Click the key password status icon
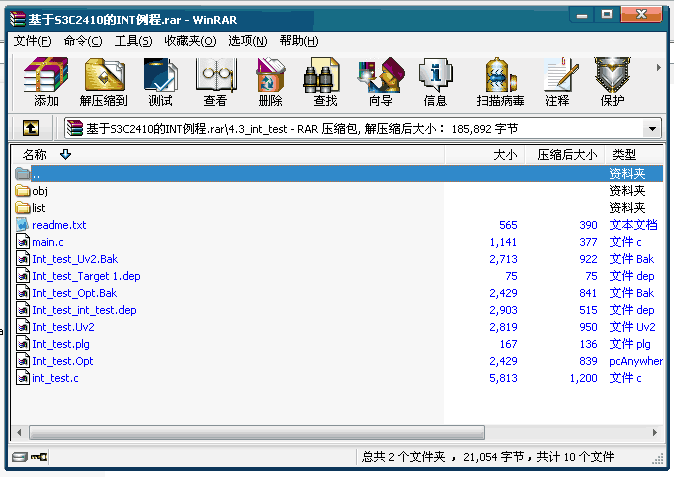Image resolution: width=674 pixels, height=477 pixels. tap(39, 457)
